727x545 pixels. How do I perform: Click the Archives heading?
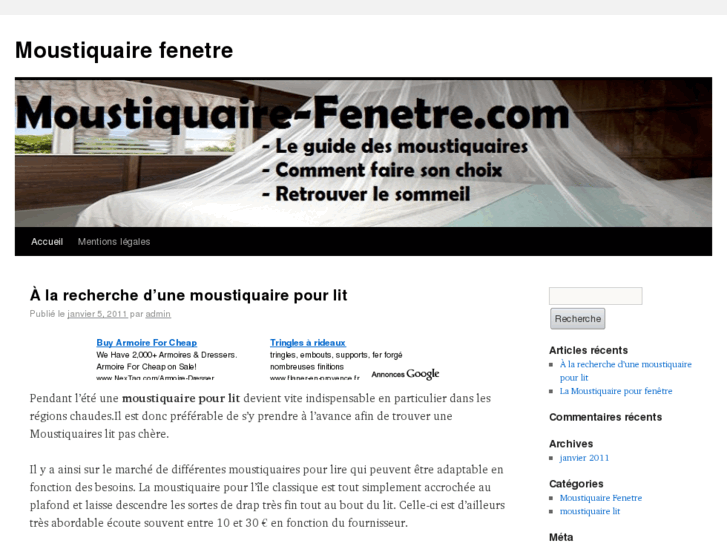[571, 444]
